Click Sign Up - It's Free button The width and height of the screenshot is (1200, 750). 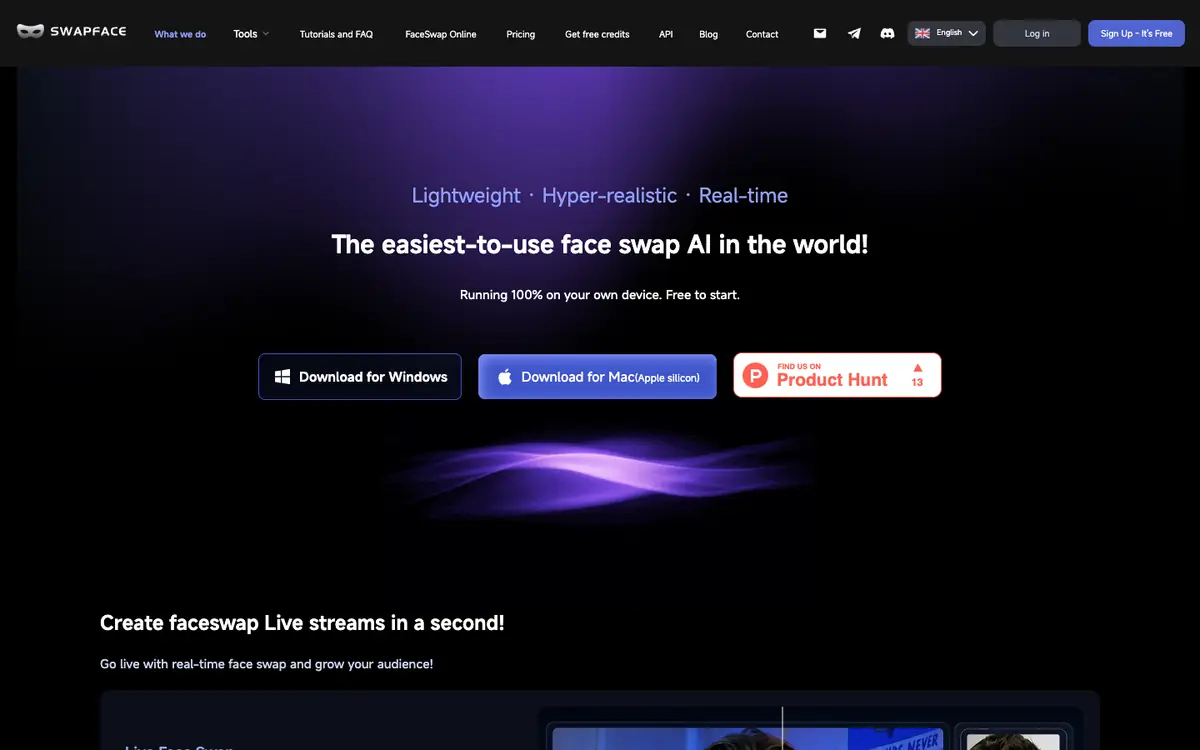point(1136,33)
